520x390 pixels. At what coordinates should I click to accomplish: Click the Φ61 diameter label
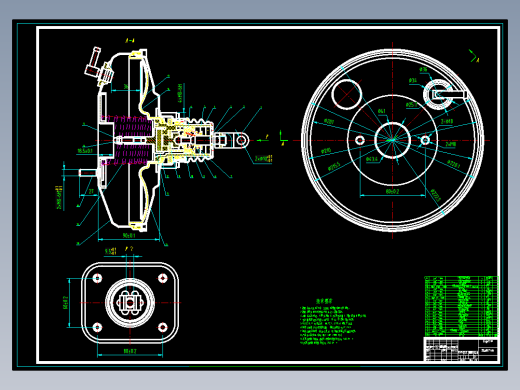[x=382, y=111]
